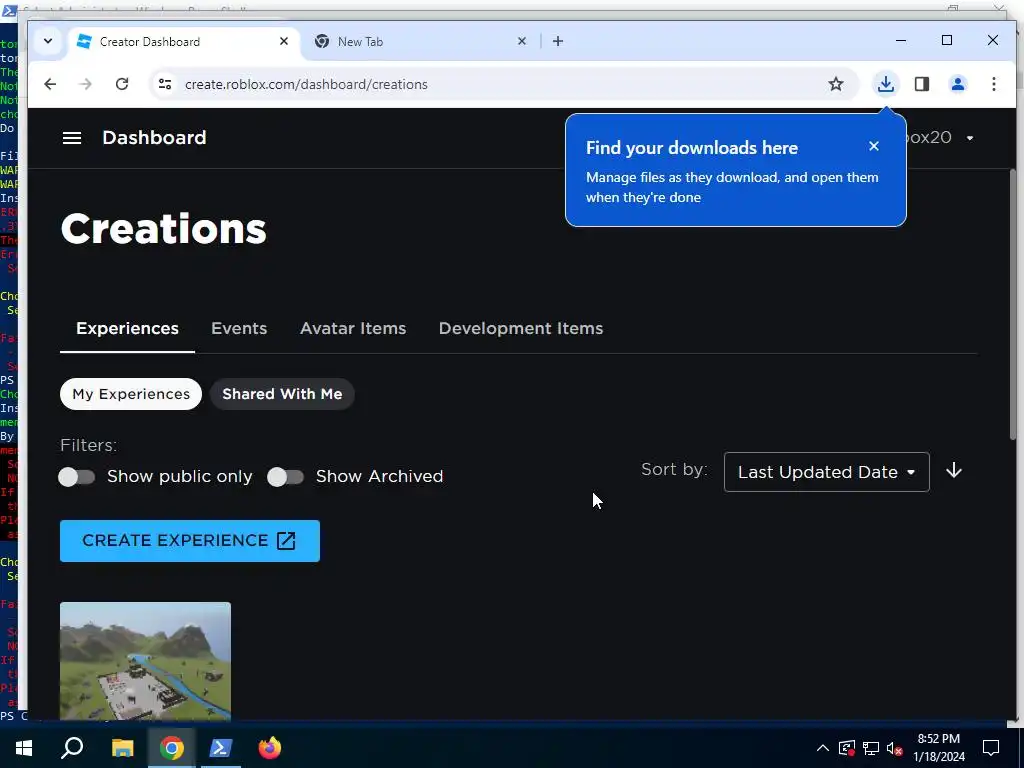This screenshot has height=768, width=1024.
Task: Close the Creator Dashboard tab
Action: coord(284,41)
